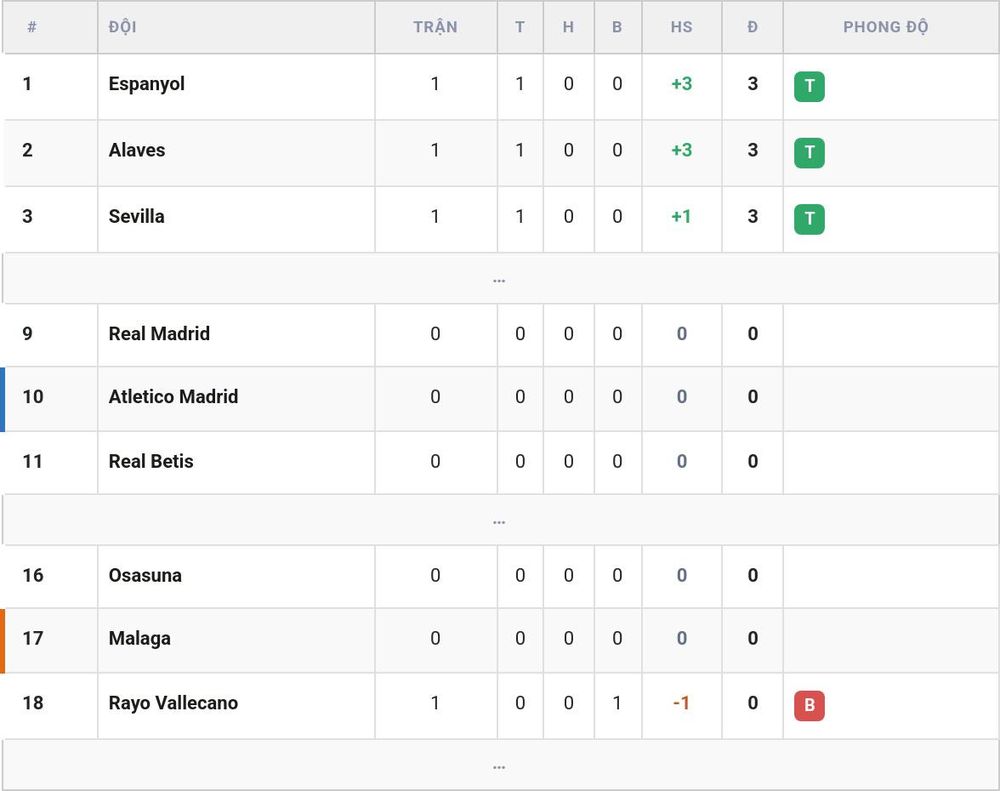The width and height of the screenshot is (1000, 791).
Task: Click the ĐỘI column header
Action: click(x=122, y=27)
